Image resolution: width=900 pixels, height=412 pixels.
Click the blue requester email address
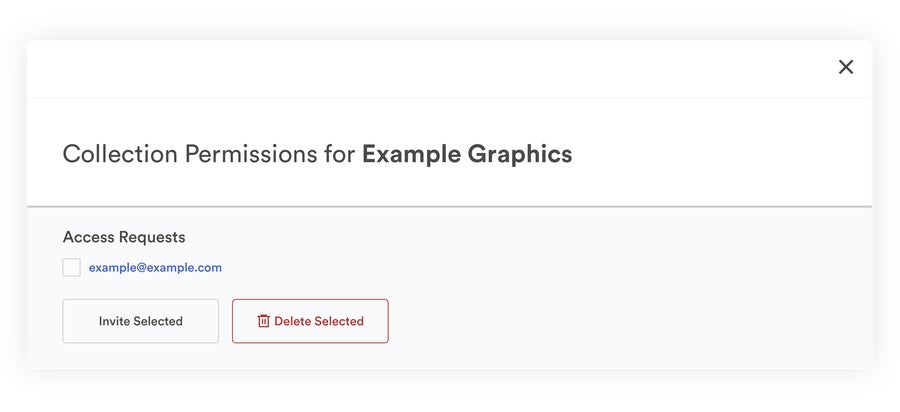155,268
